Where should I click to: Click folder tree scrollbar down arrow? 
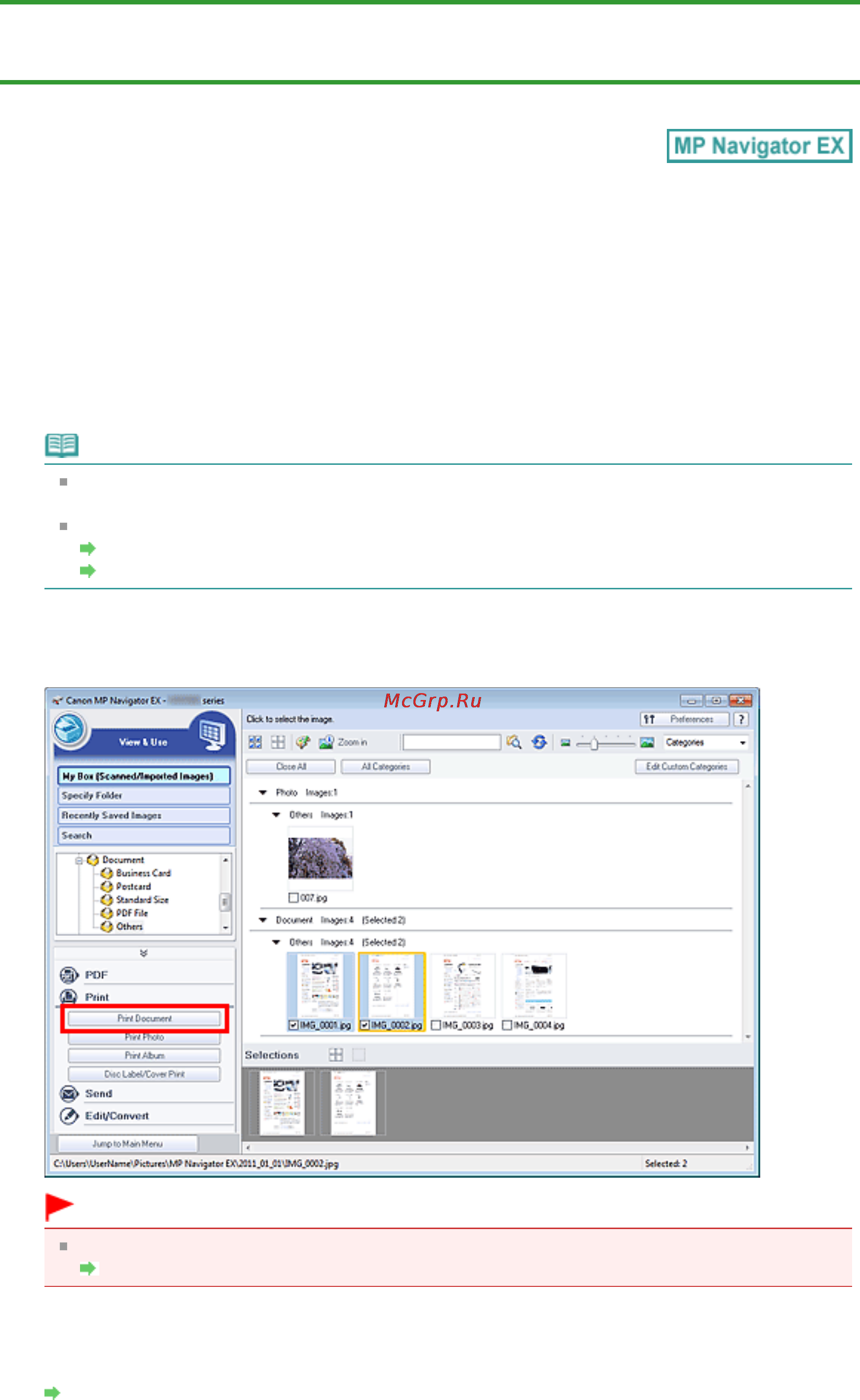[x=226, y=927]
